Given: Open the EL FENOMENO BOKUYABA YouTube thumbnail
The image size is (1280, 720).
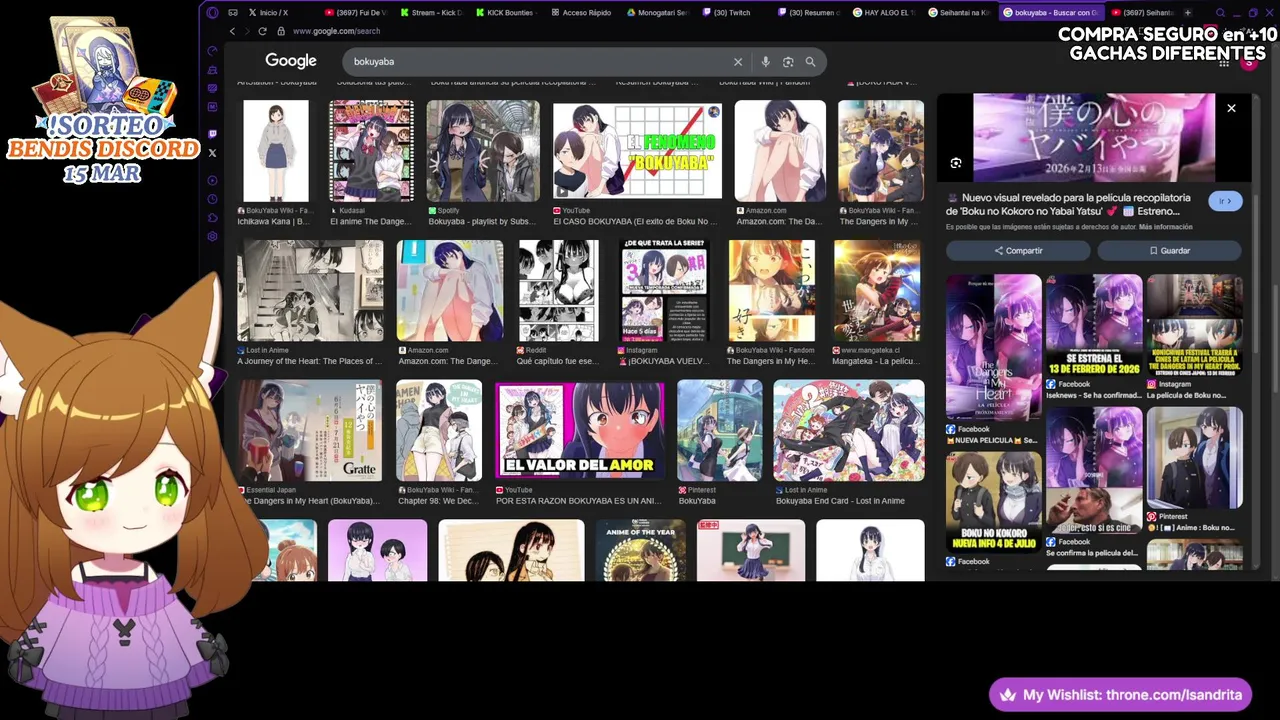Looking at the screenshot, I should point(637,151).
